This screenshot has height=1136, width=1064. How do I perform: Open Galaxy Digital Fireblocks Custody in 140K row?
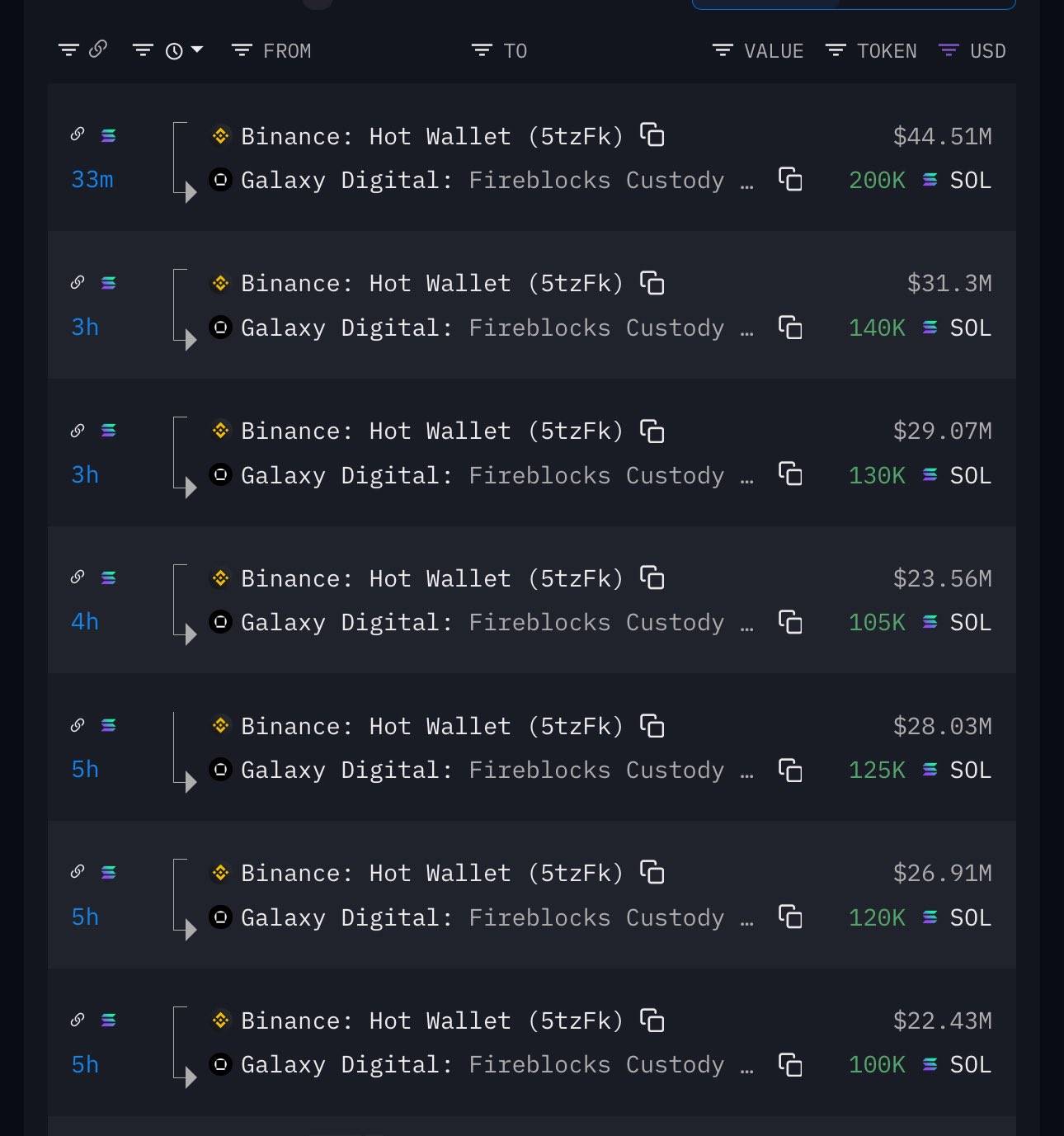(483, 328)
